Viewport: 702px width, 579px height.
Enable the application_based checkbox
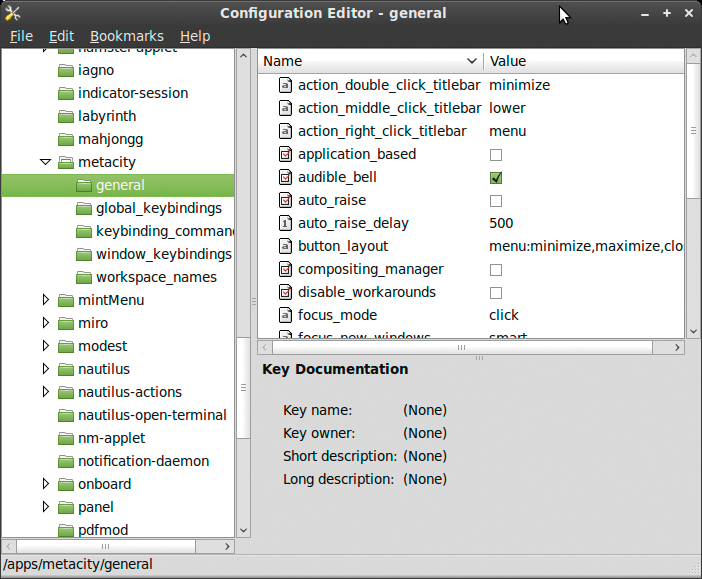coord(496,155)
